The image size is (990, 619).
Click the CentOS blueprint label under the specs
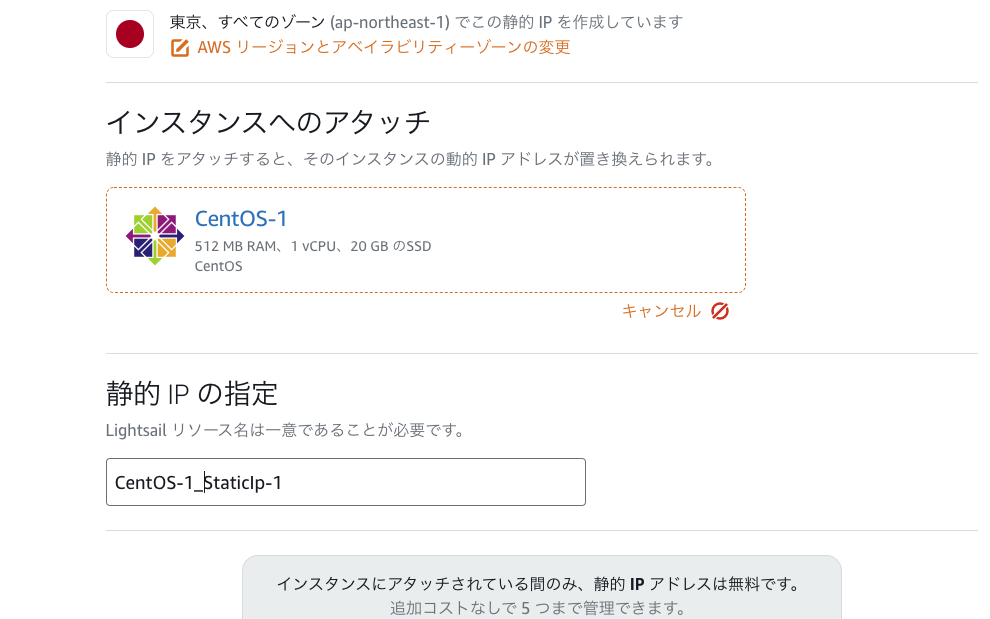[x=218, y=266]
